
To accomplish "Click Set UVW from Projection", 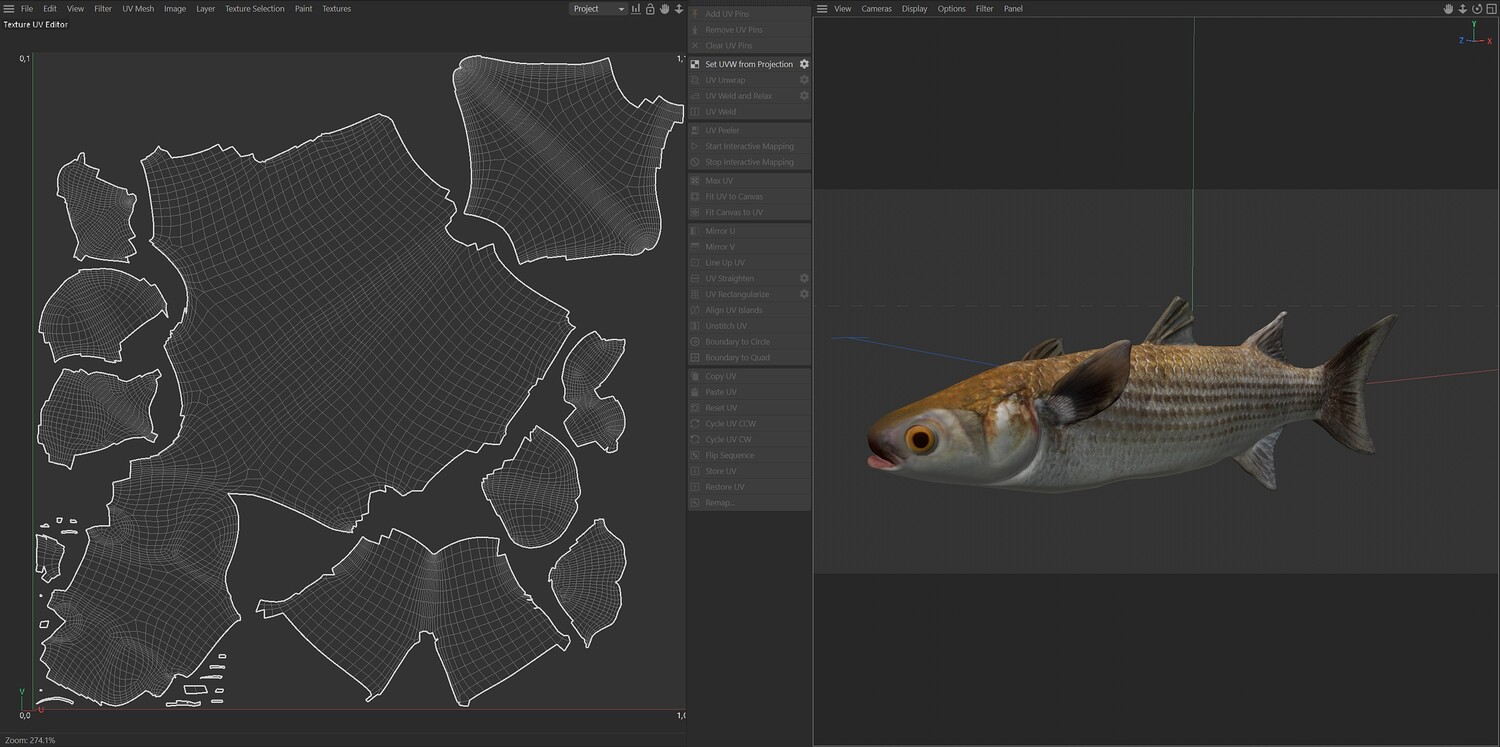I will pos(749,64).
